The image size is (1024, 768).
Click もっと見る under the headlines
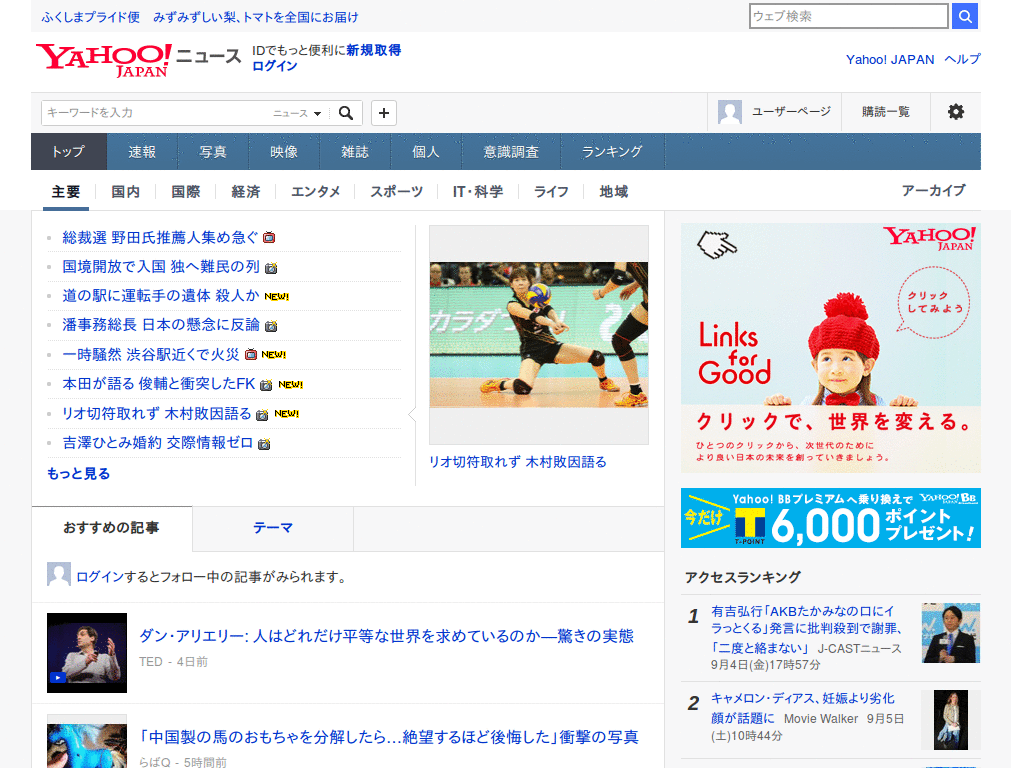point(78,473)
